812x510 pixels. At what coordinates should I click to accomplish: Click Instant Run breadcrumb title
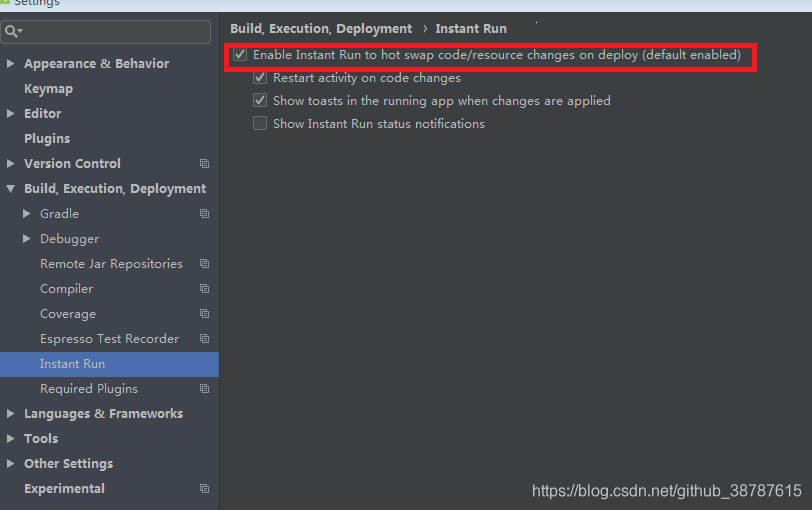point(471,29)
